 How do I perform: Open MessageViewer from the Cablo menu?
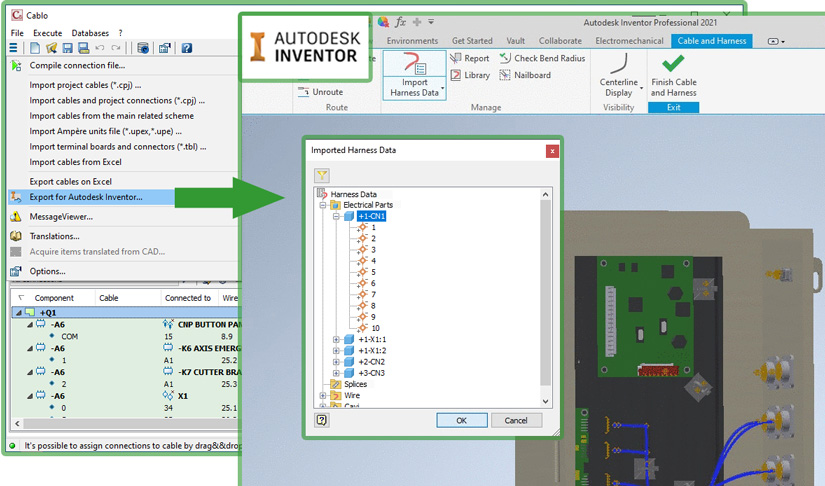click(61, 216)
